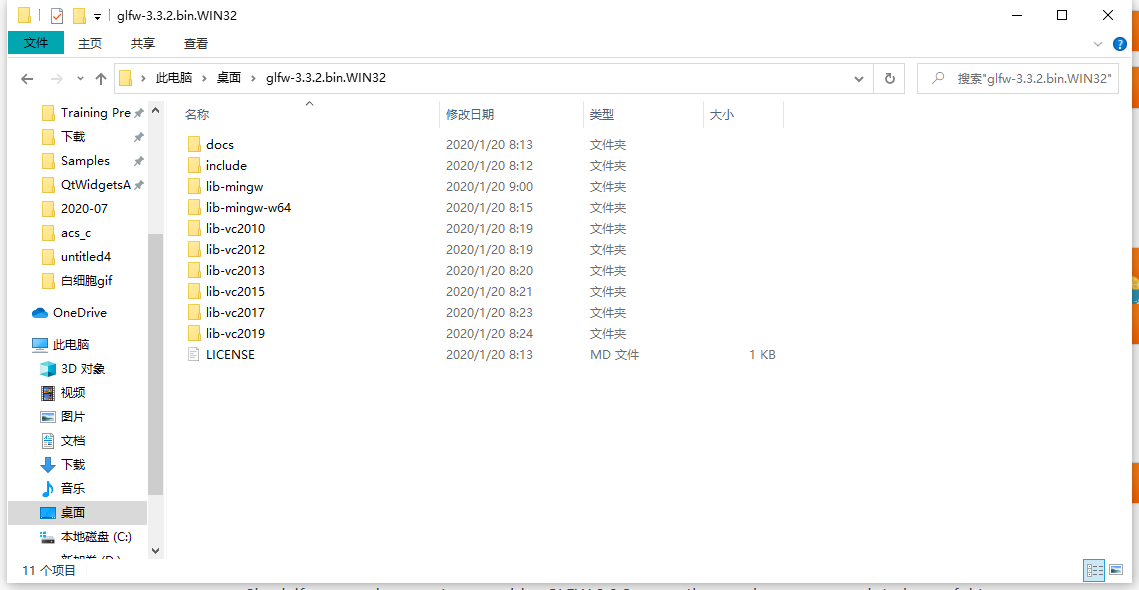Viewport: 1139px width, 590px height.
Task: Go back with the back arrow
Action: coord(28,78)
